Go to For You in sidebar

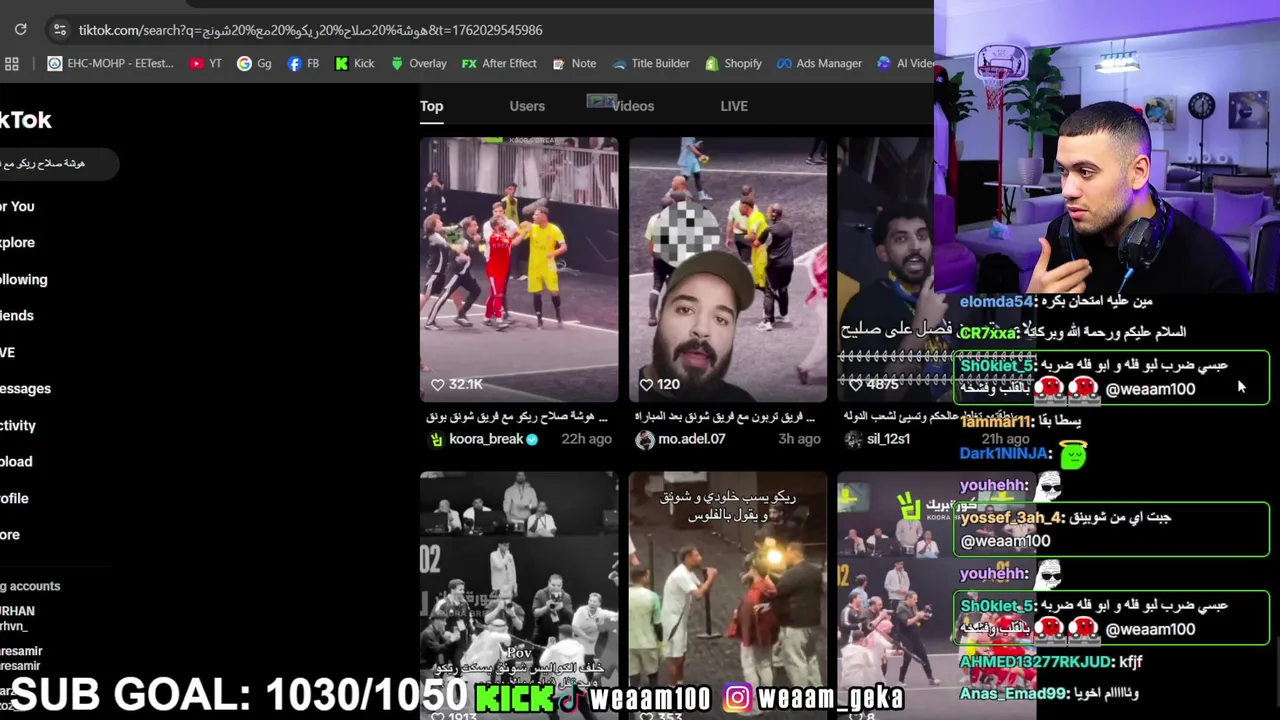(18, 206)
